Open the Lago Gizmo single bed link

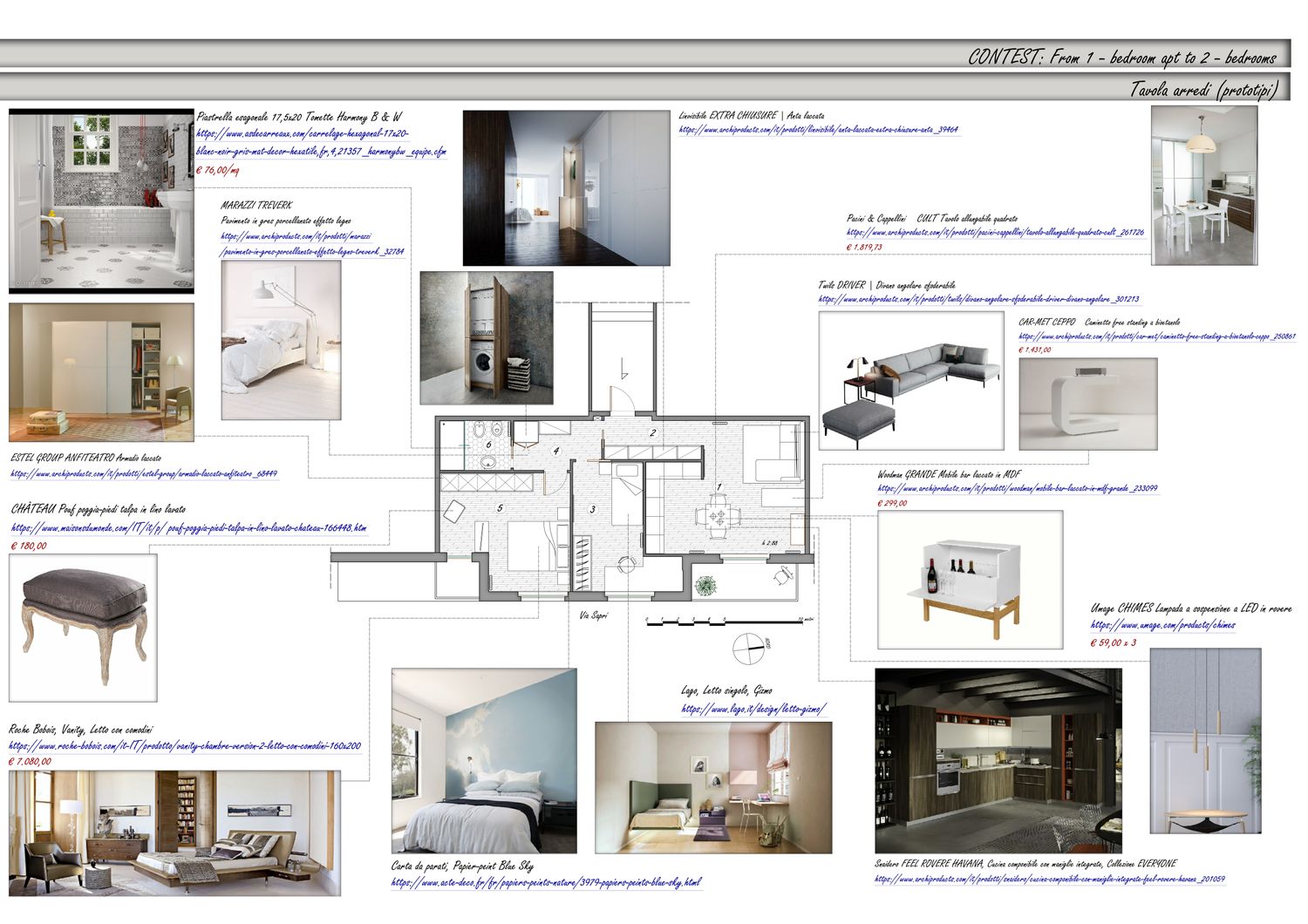[753, 709]
